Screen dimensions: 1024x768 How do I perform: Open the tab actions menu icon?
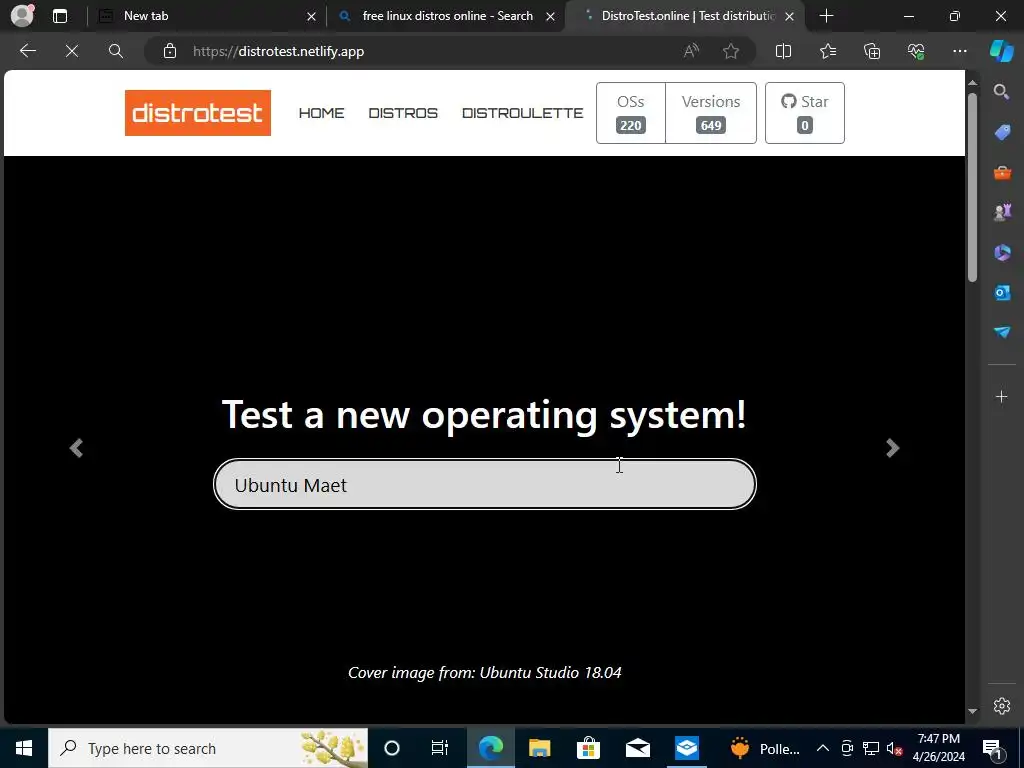point(60,16)
